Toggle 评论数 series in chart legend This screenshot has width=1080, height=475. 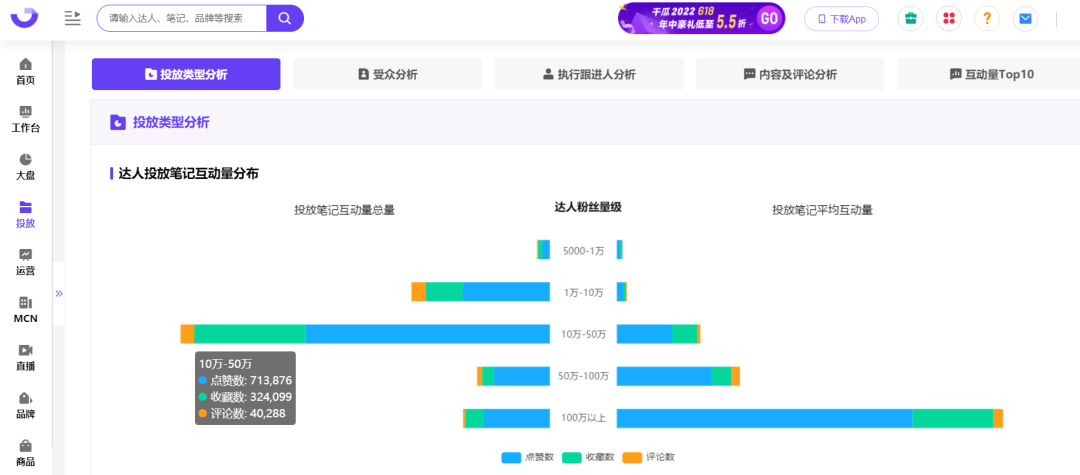click(x=649, y=457)
